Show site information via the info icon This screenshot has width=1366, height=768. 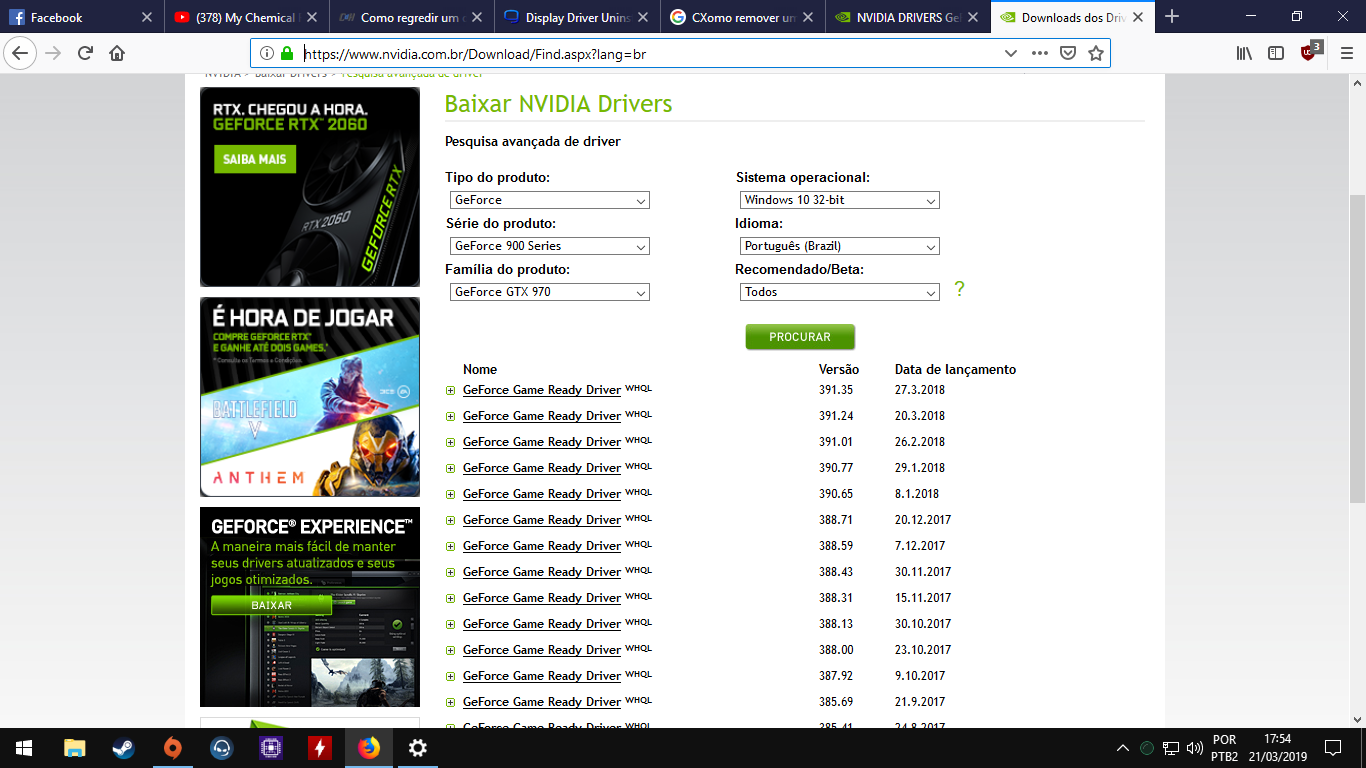[267, 53]
